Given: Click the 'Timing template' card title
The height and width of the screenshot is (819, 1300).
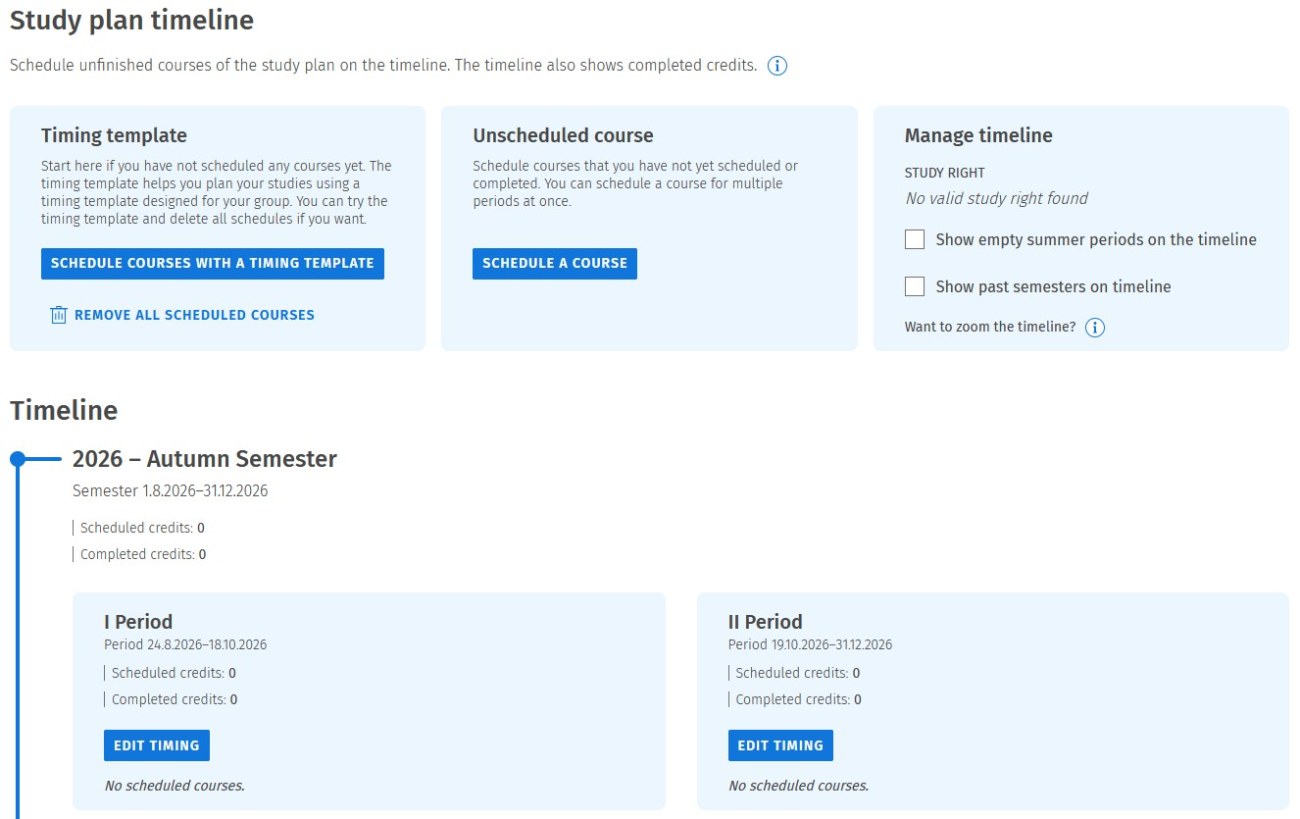Looking at the screenshot, I should (x=114, y=136).
